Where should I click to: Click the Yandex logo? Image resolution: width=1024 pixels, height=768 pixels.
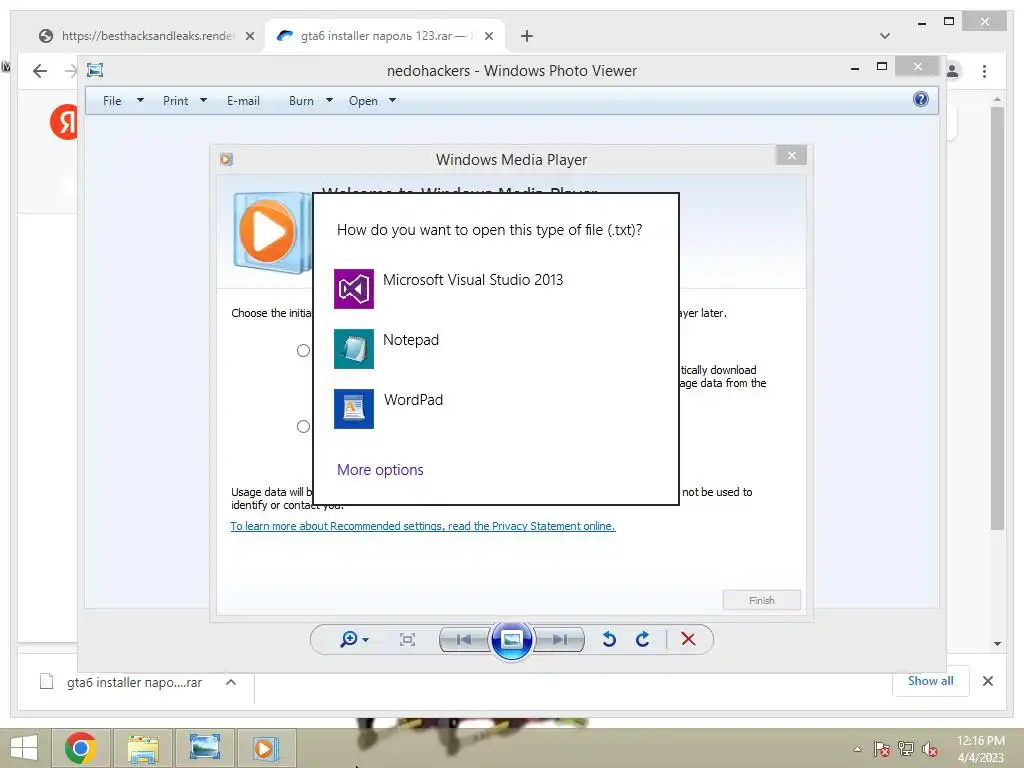pos(63,121)
